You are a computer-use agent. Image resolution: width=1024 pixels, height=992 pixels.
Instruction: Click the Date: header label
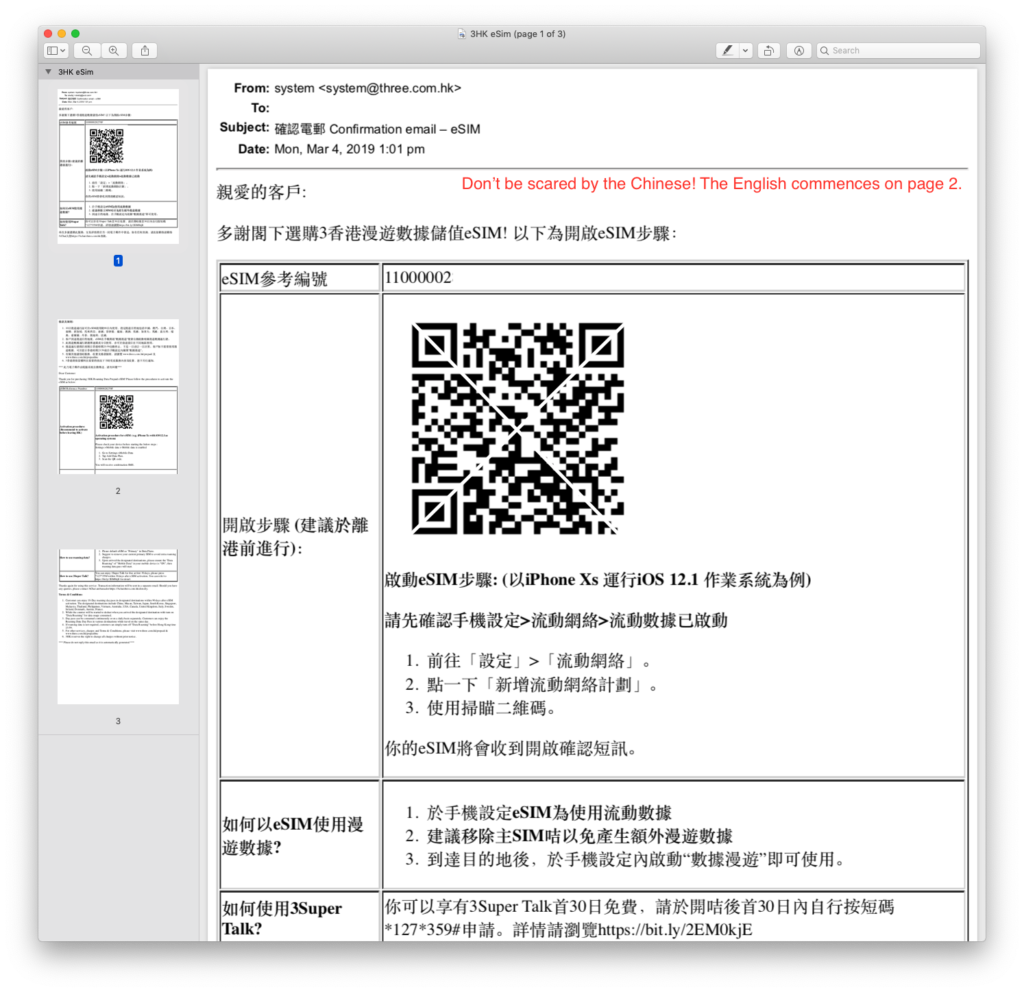[x=253, y=149]
